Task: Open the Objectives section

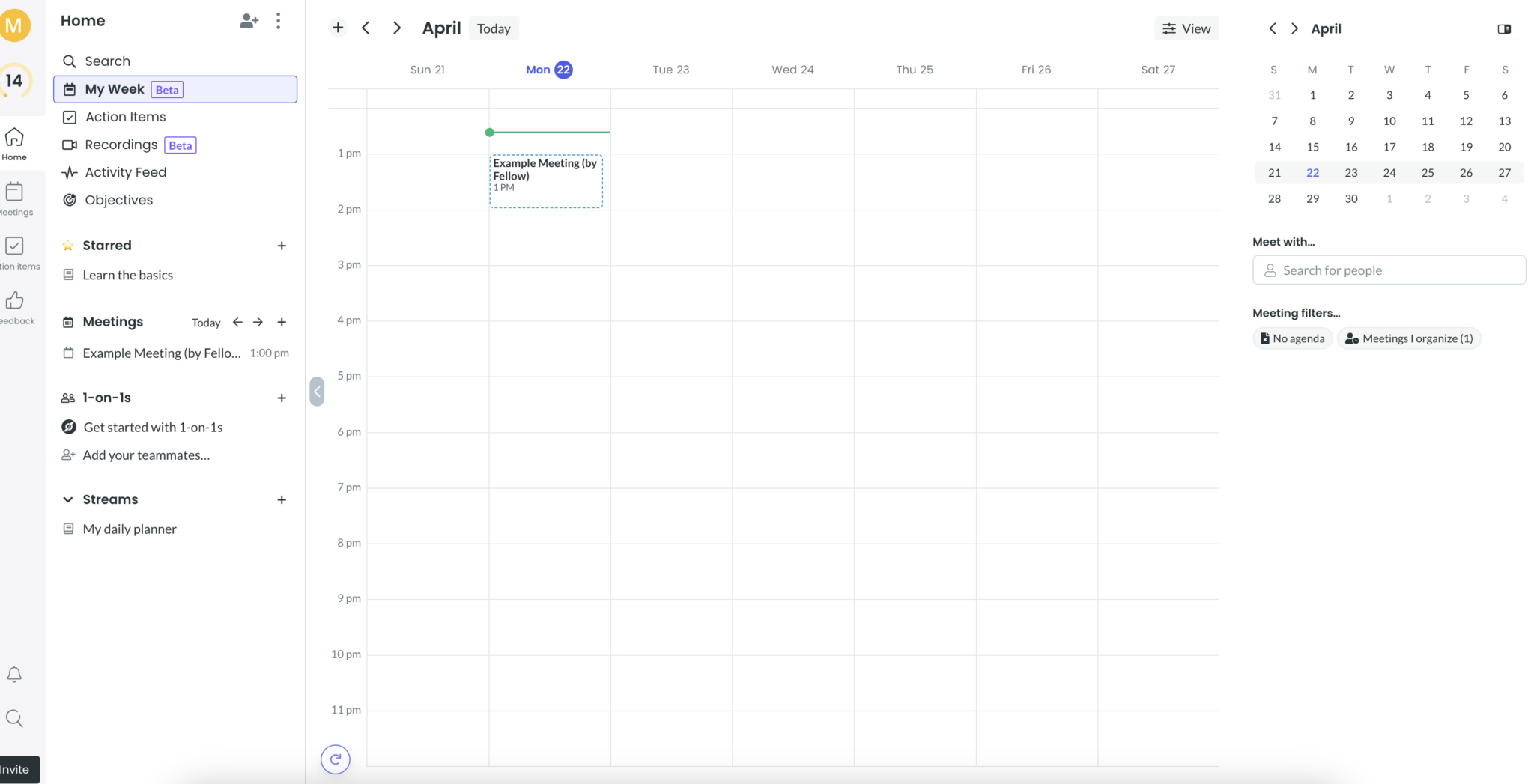Action: [118, 200]
